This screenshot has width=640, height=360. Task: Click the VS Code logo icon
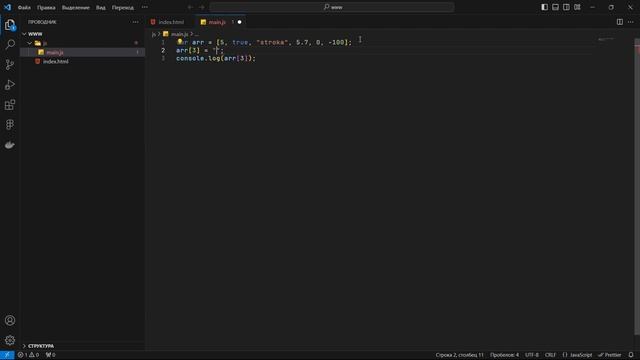[x=7, y=7]
